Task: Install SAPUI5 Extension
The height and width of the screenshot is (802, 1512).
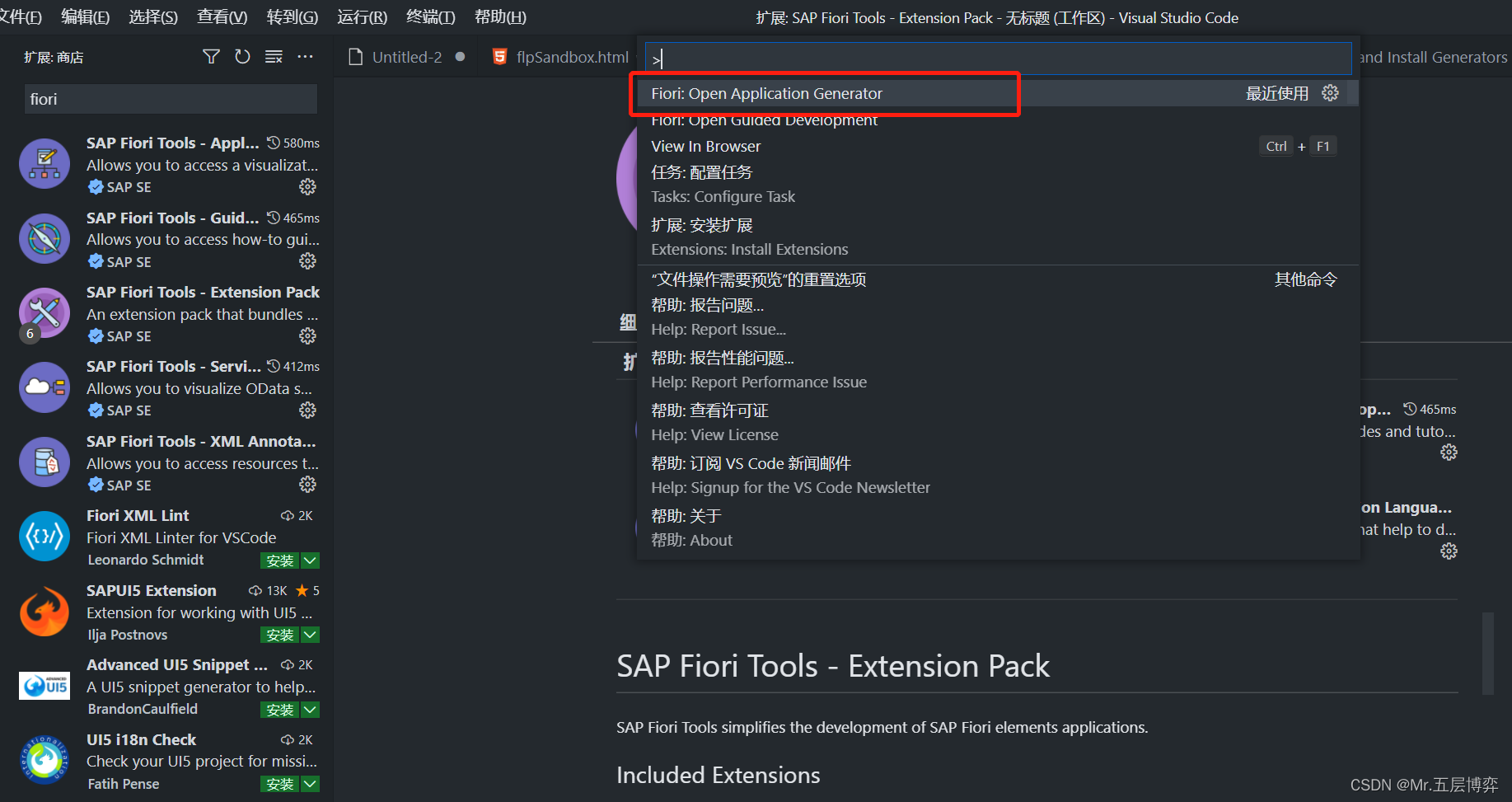Action: click(280, 635)
